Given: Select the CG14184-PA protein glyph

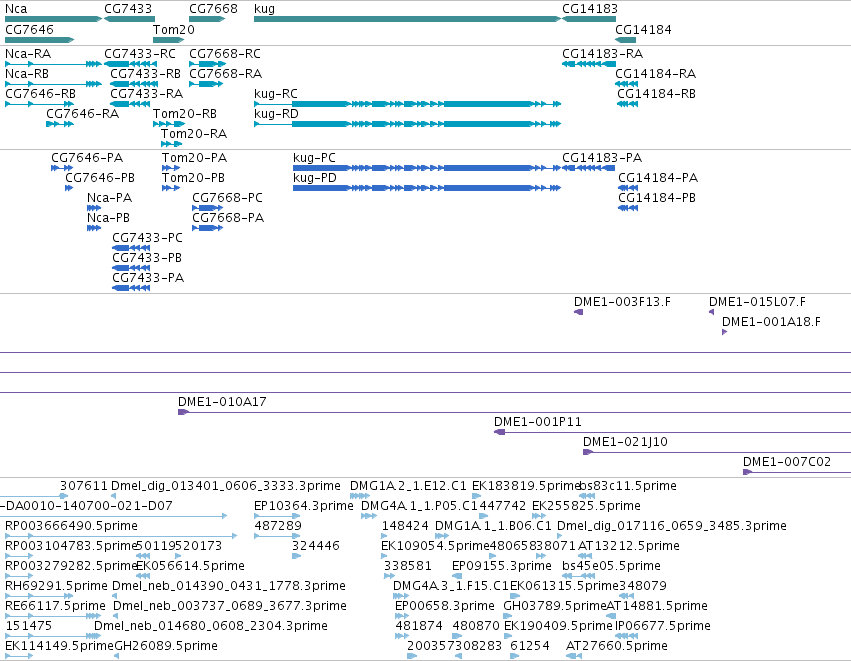Looking at the screenshot, I should (x=628, y=188).
